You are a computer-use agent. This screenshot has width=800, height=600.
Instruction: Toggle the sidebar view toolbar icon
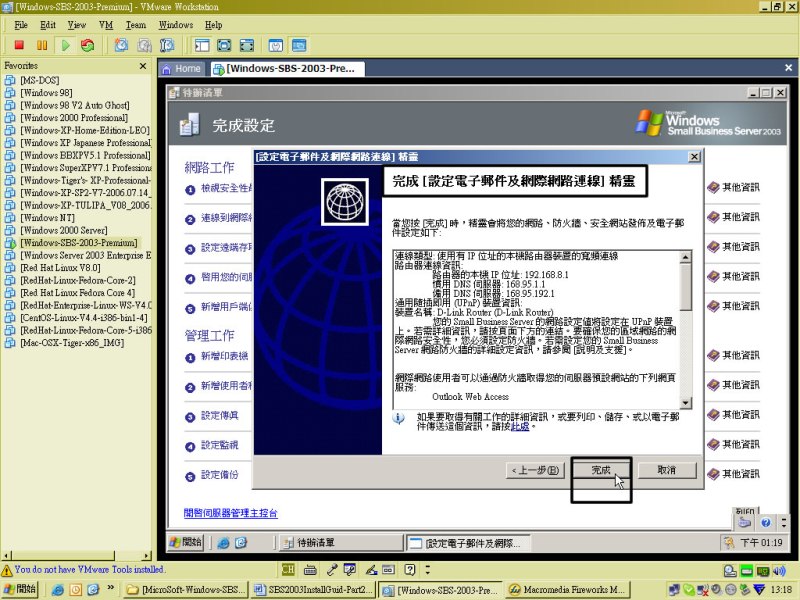202,45
